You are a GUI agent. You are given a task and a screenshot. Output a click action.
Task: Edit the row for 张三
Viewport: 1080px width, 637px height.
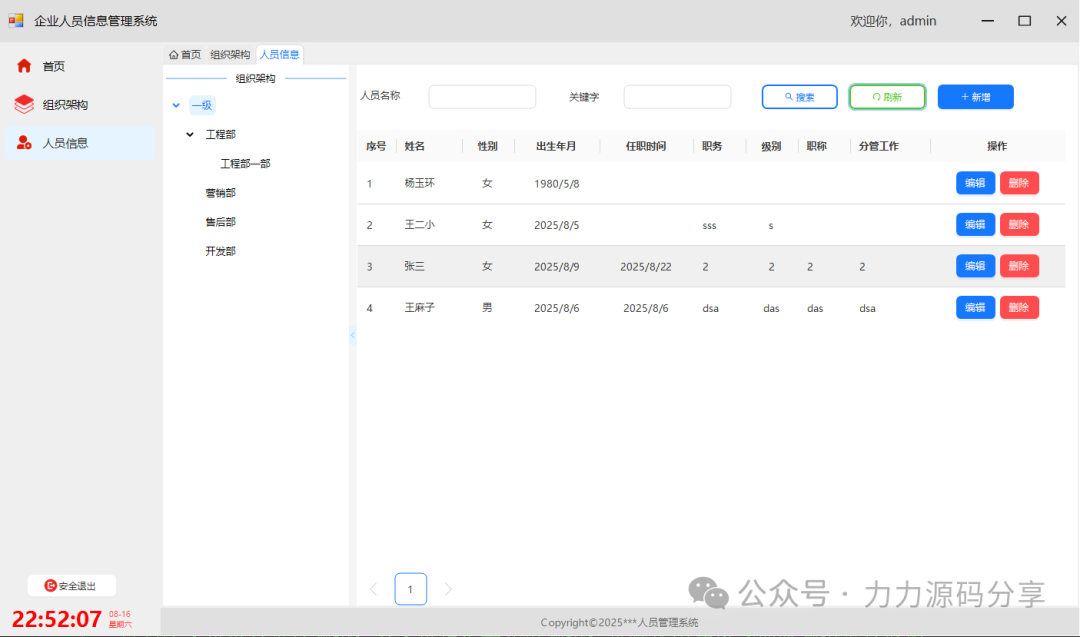click(x=975, y=266)
